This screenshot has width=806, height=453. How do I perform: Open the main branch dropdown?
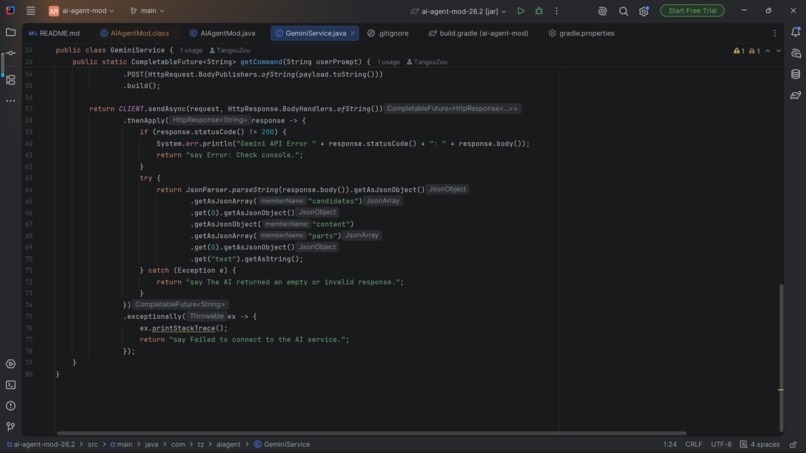pyautogui.click(x=147, y=11)
